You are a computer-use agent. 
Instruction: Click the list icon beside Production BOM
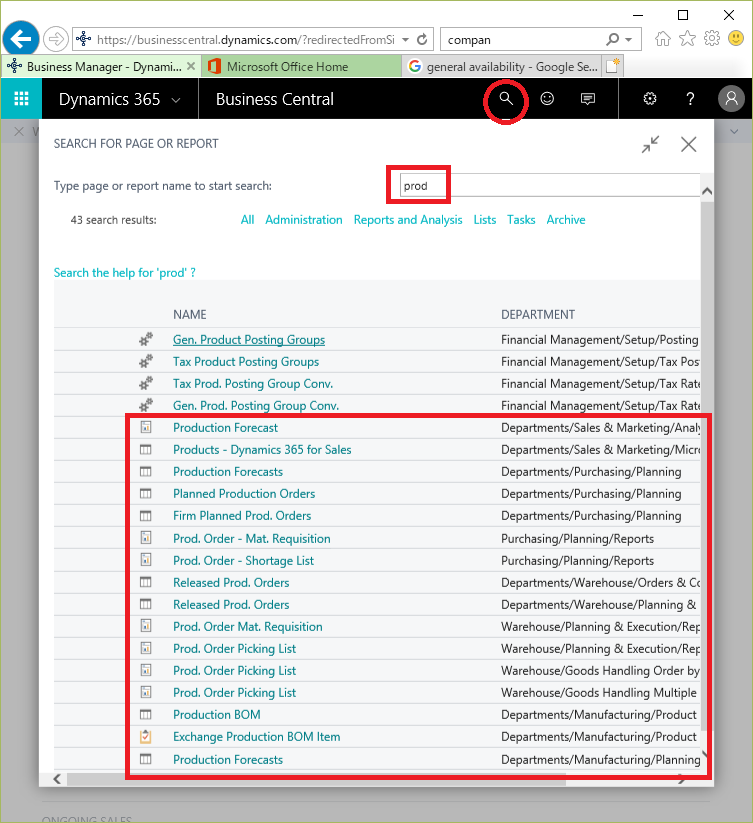(x=146, y=714)
